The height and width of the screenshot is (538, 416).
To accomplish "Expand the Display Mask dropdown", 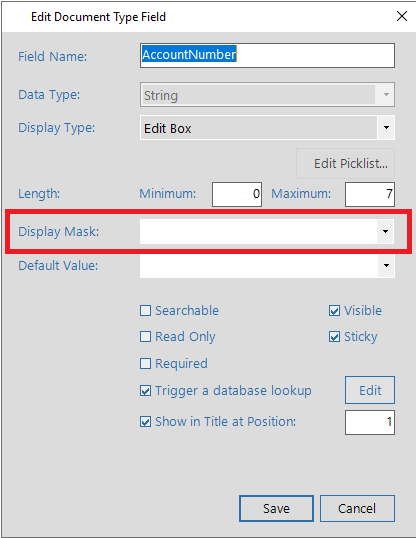I will pos(385,232).
